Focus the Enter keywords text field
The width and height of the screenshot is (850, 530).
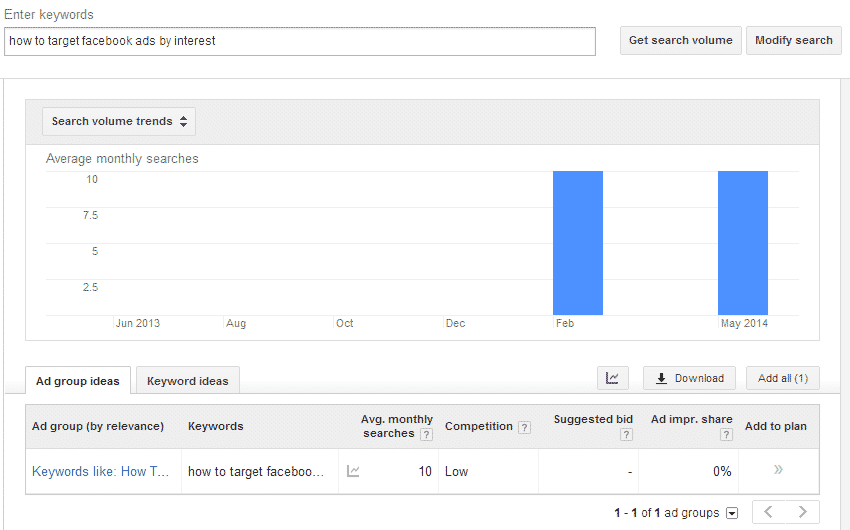click(300, 41)
